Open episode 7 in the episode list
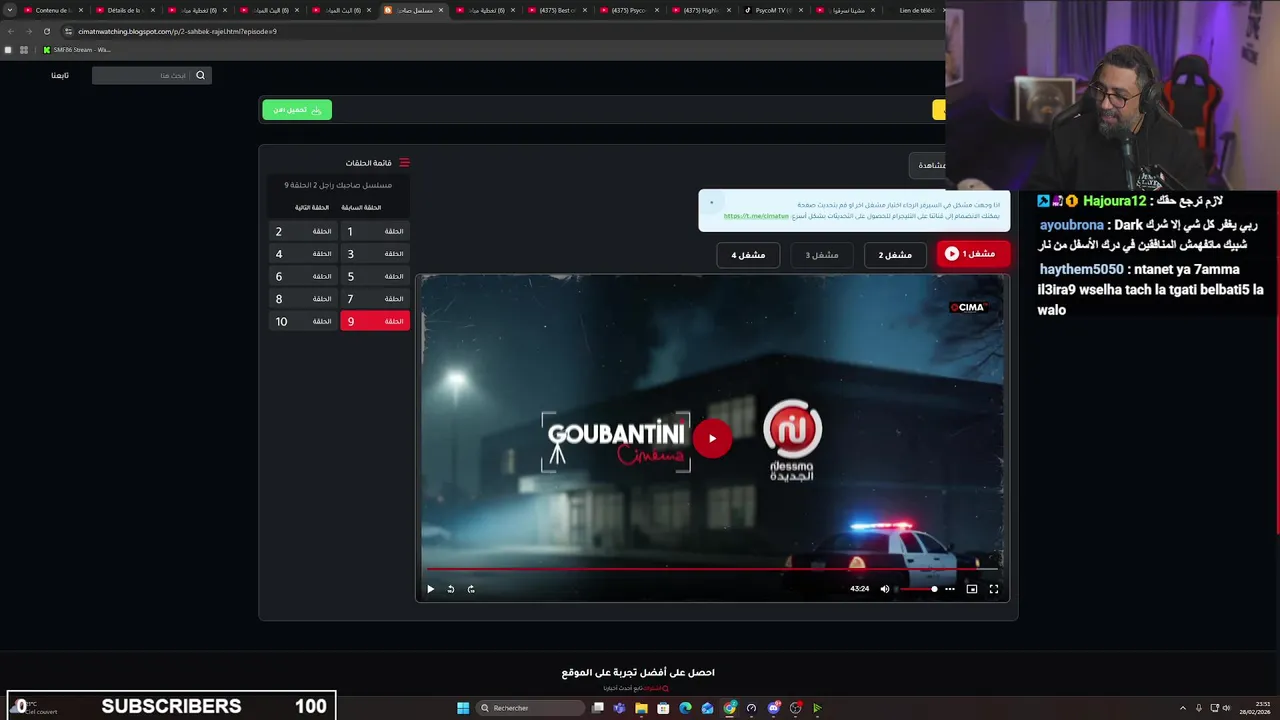This screenshot has height=720, width=1280. (375, 299)
